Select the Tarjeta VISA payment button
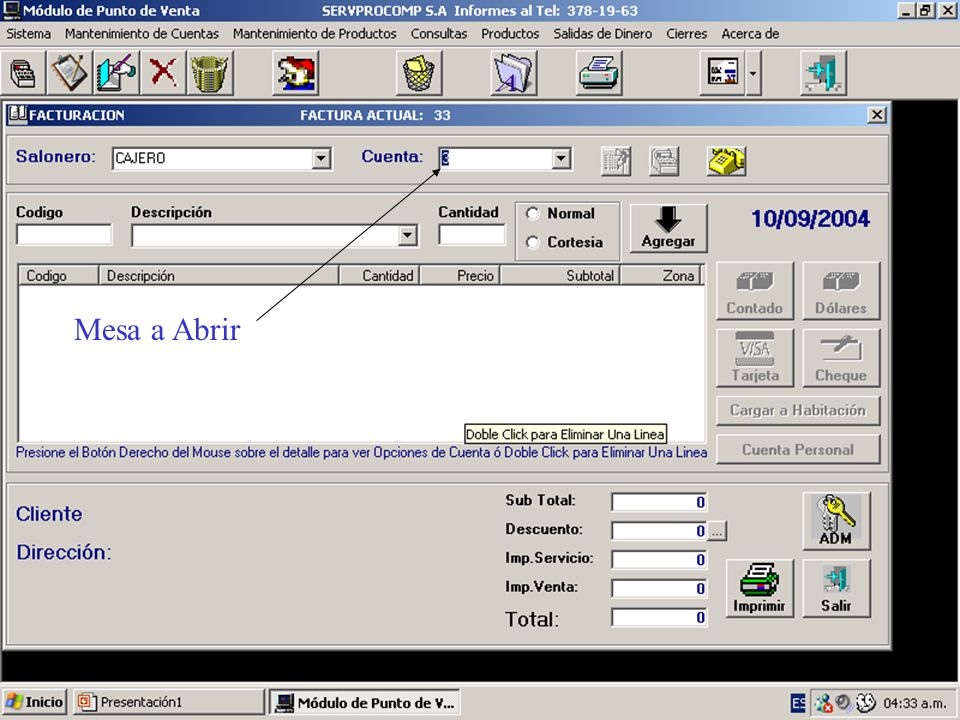 [x=755, y=358]
